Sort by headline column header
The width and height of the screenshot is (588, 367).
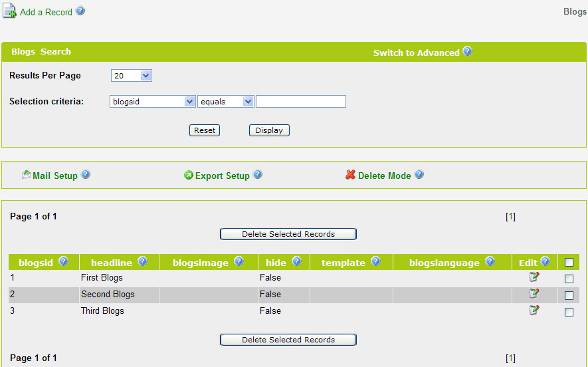(111, 263)
